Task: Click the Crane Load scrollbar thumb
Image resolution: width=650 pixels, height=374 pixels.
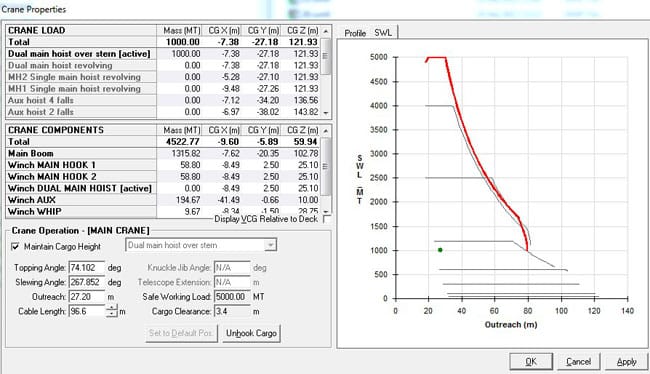Action: (326, 56)
